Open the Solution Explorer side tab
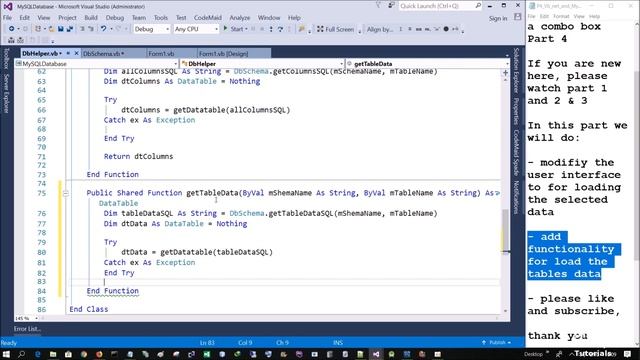Image resolution: width=640 pixels, height=360 pixels. (516, 70)
